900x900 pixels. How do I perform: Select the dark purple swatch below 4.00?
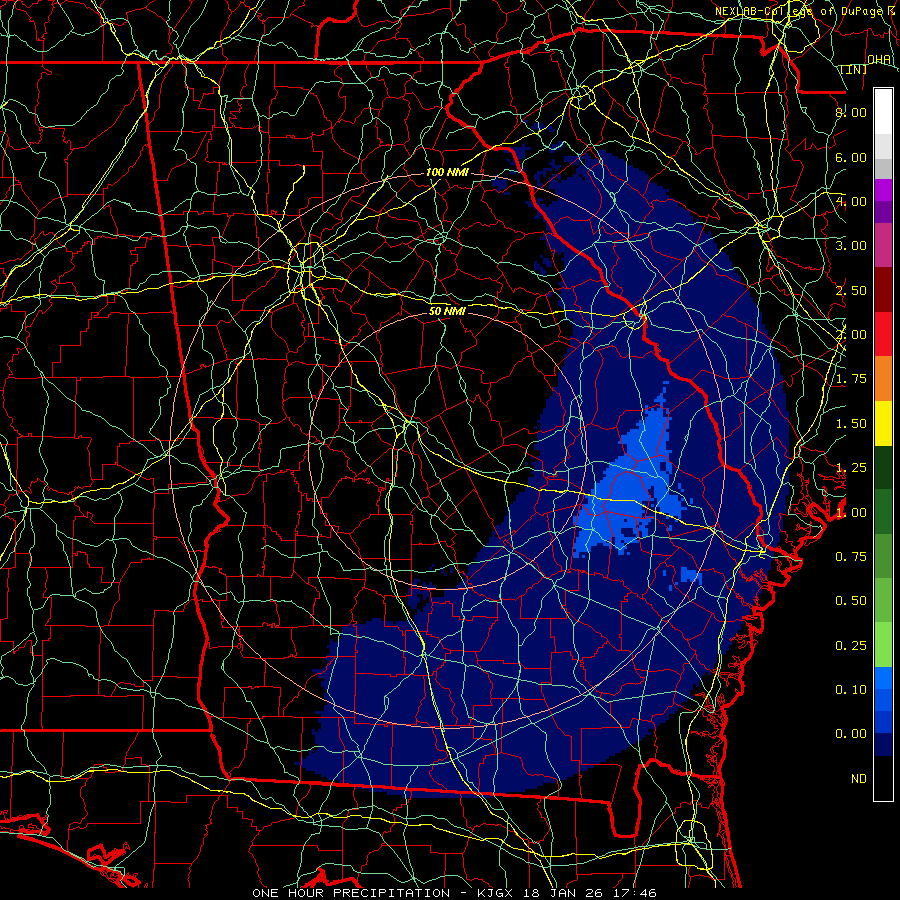(x=883, y=212)
